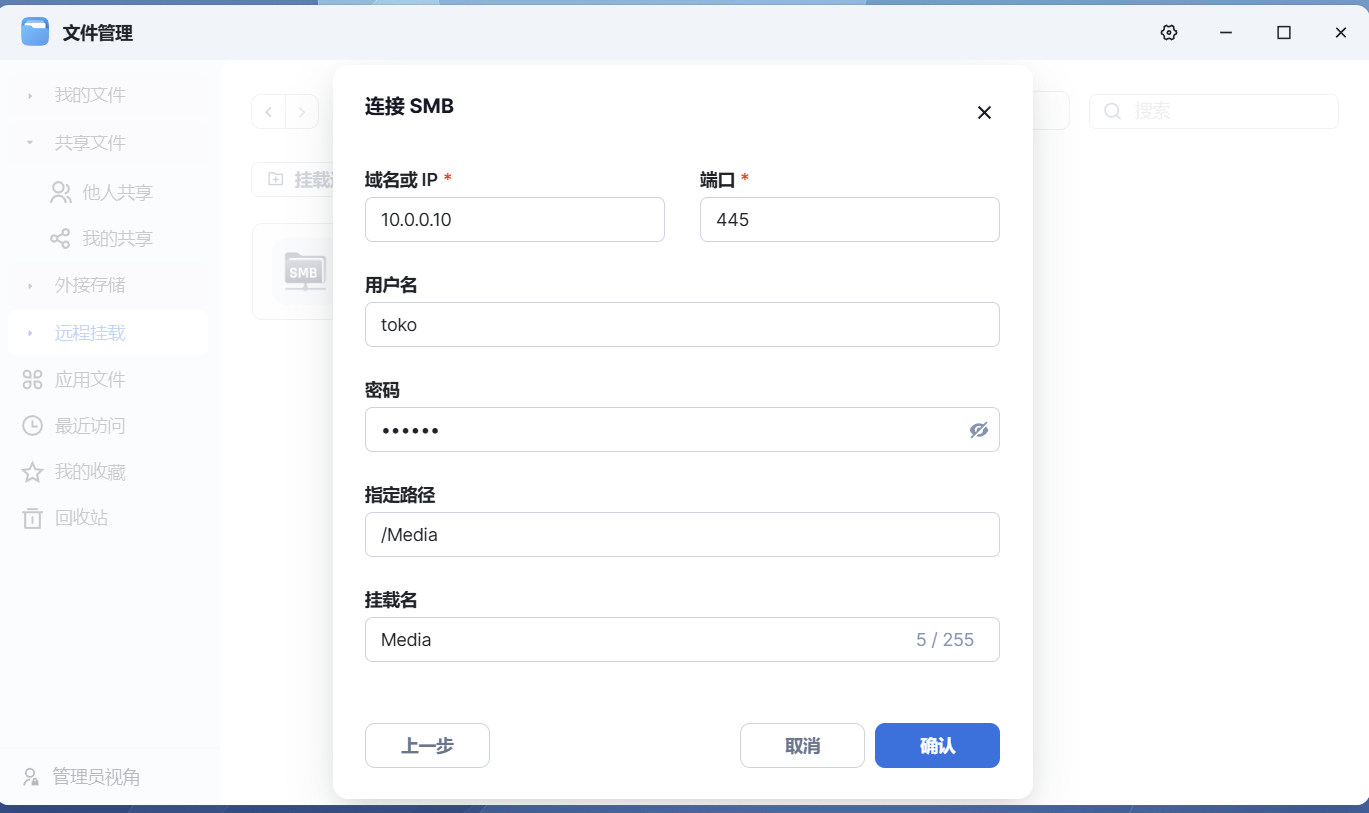
Task: Go forward with the navigation arrow
Action: click(x=302, y=112)
